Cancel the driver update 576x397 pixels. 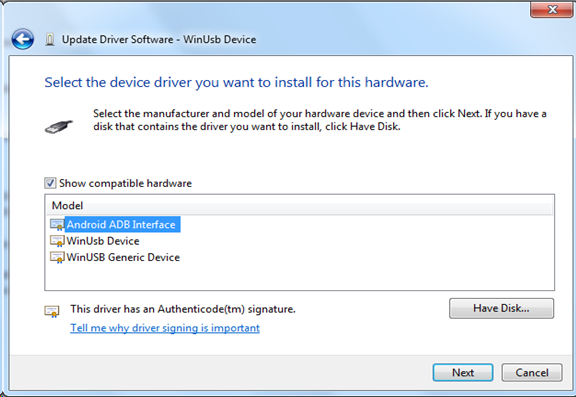coord(532,372)
